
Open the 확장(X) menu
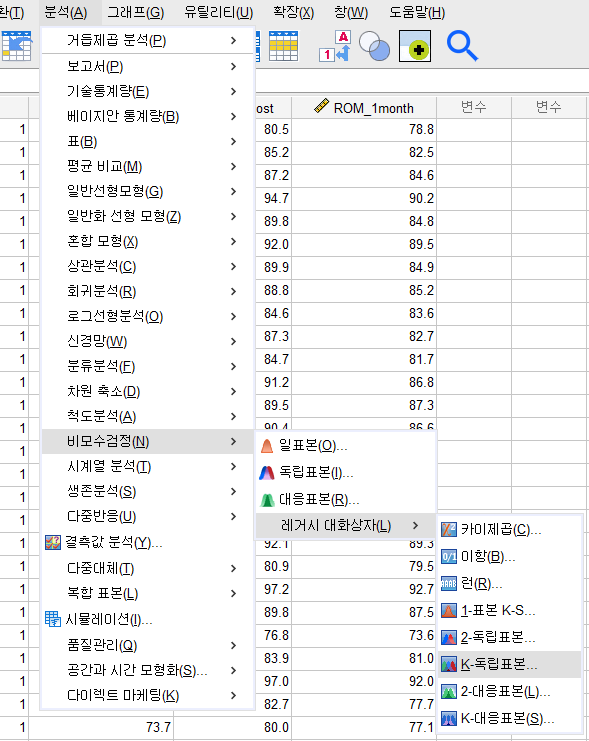(294, 12)
